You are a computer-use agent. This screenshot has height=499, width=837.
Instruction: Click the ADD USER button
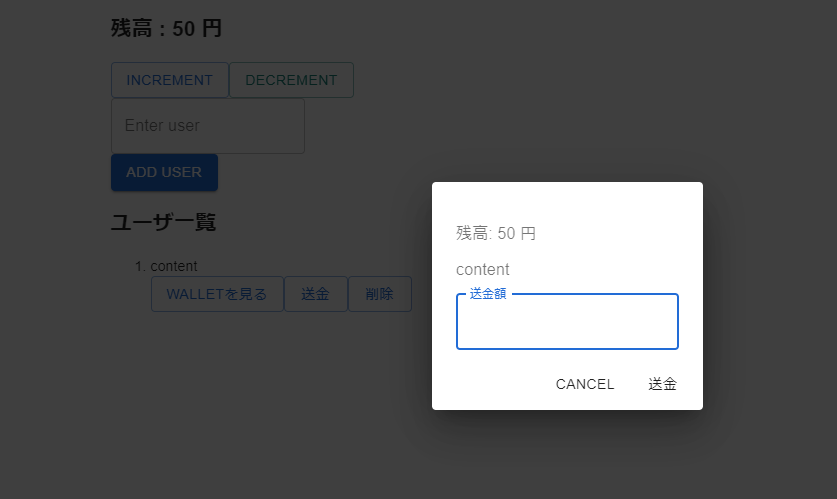164,172
